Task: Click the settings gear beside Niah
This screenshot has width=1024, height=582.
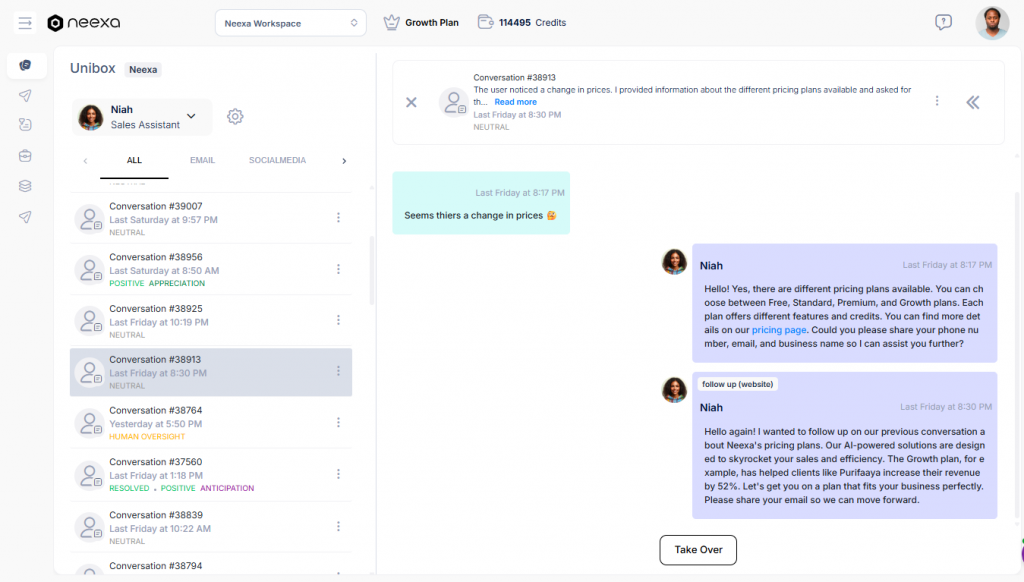Action: click(x=235, y=117)
